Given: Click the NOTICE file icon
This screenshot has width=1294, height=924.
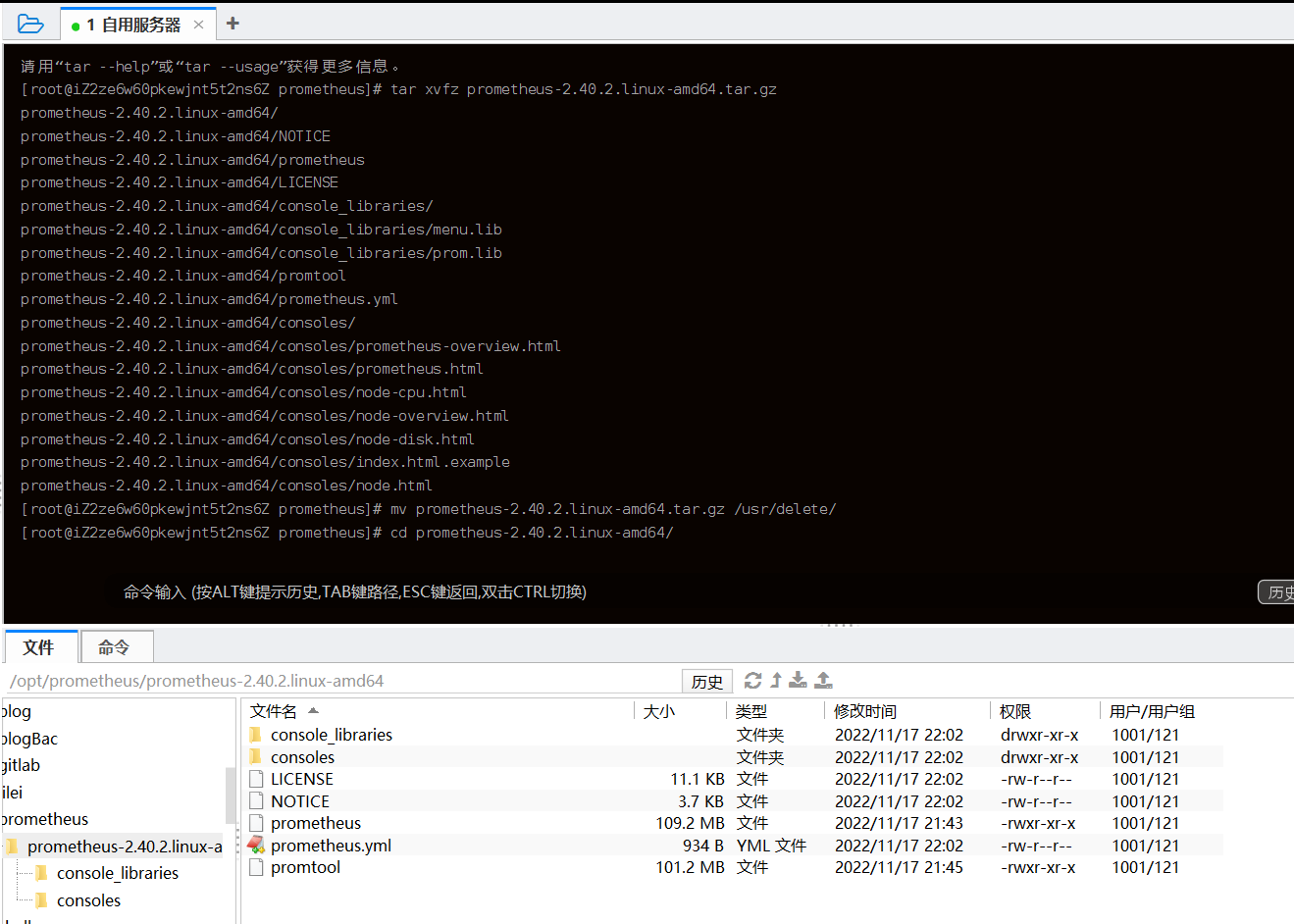Looking at the screenshot, I should point(256,801).
